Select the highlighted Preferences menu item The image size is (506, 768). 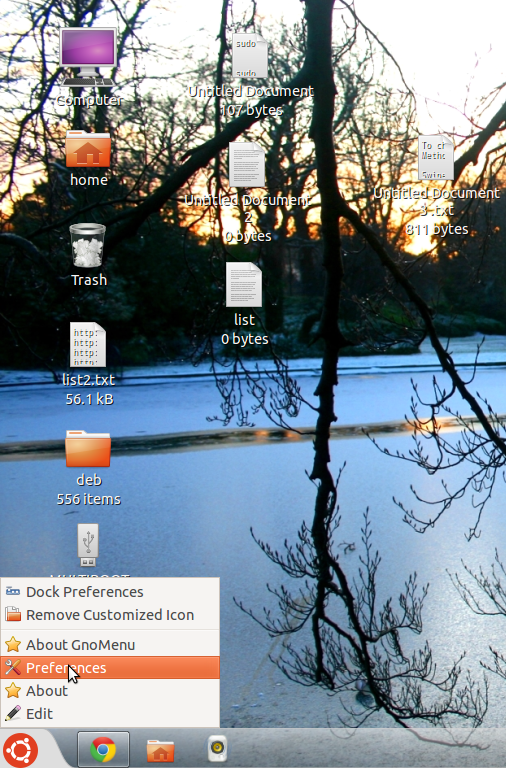[110, 668]
